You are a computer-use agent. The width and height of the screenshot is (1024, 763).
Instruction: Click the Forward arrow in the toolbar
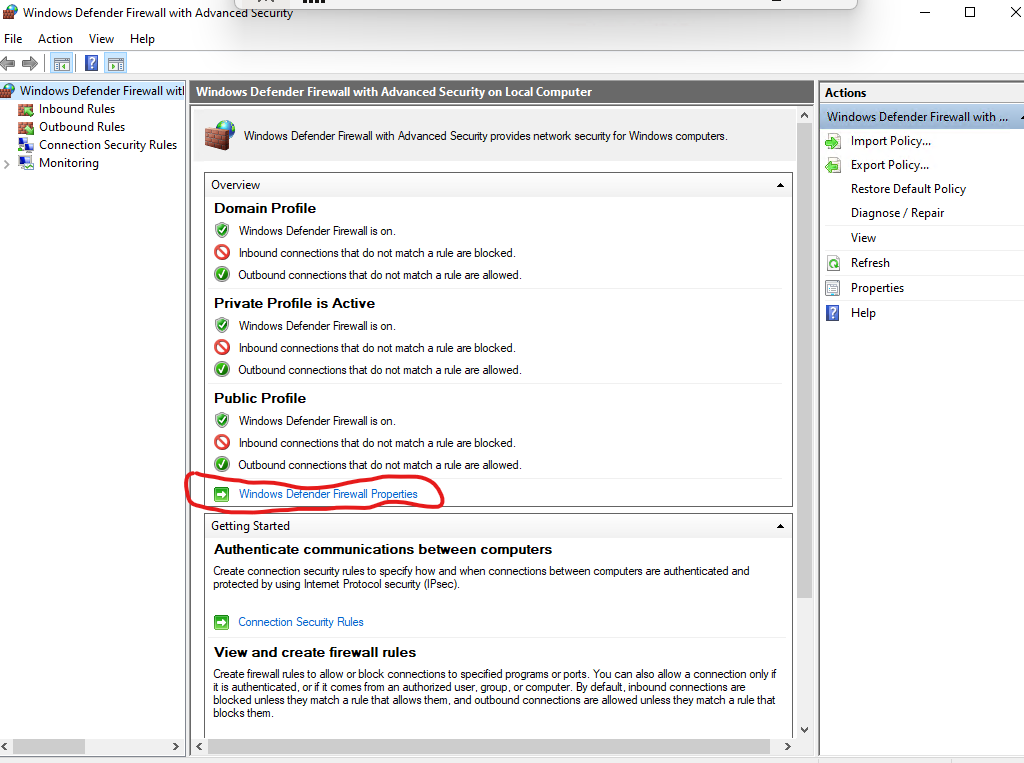click(30, 63)
